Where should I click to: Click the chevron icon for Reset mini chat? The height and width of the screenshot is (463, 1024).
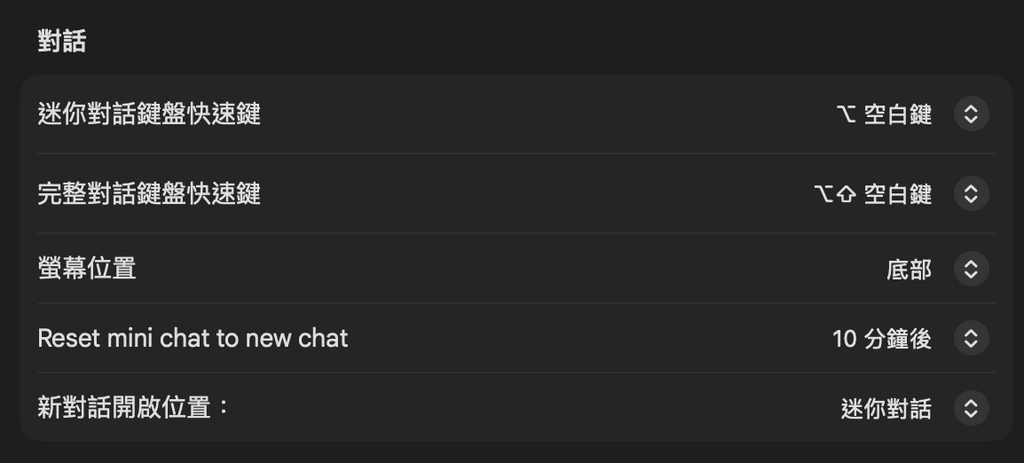[x=970, y=338]
